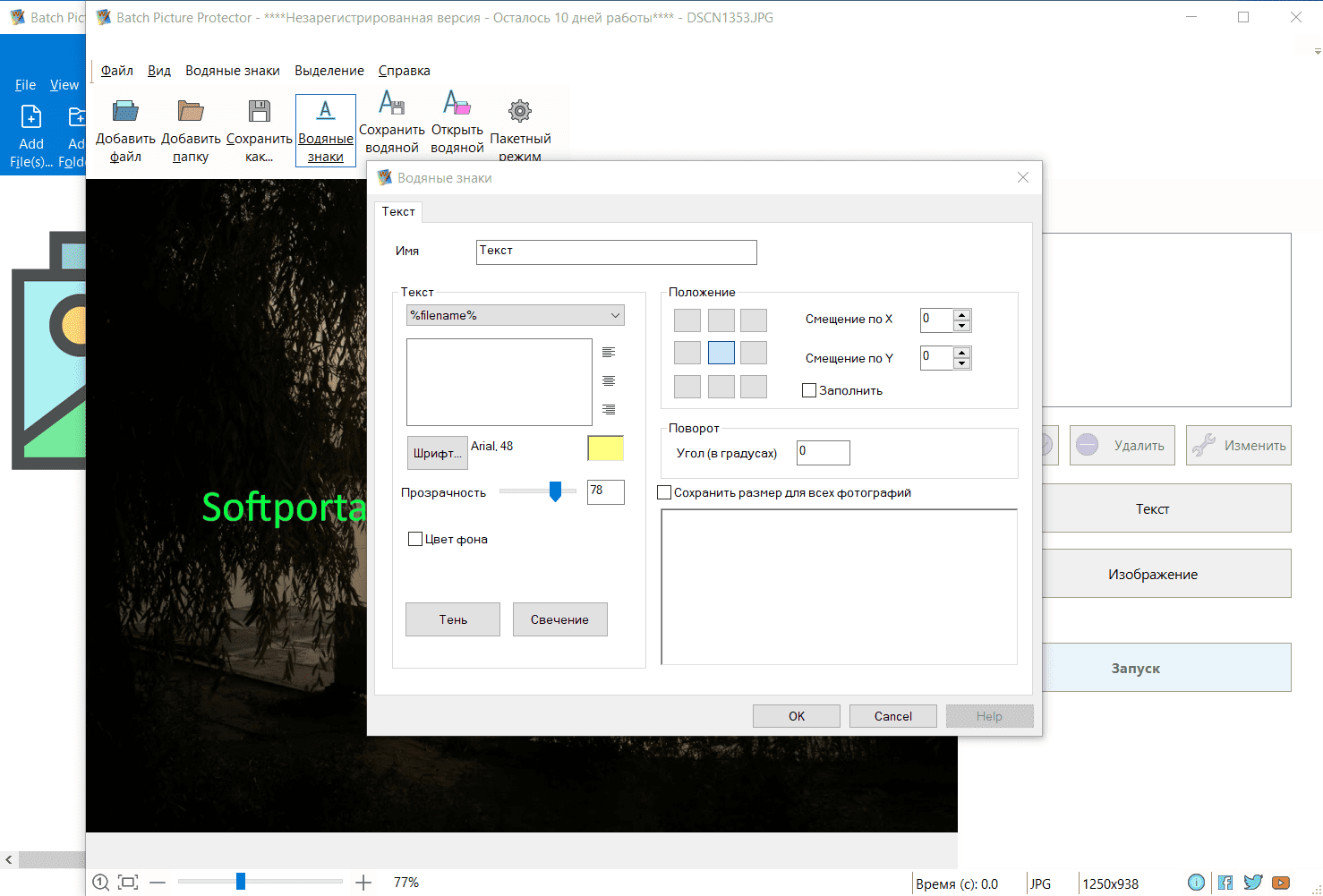Open the Файл menu
1323x896 pixels.
pos(117,71)
